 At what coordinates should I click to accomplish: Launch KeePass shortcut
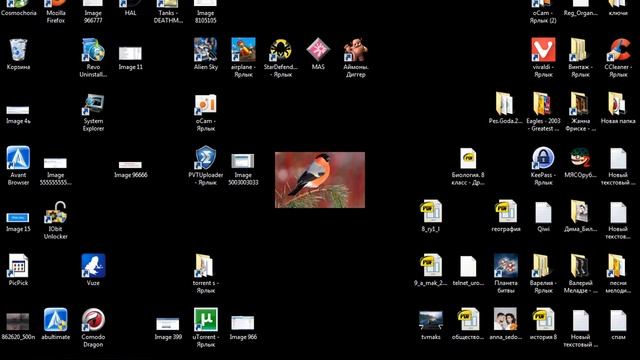[x=543, y=158]
